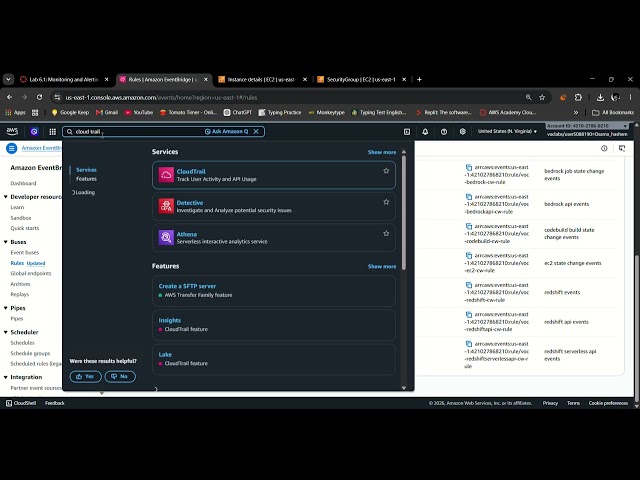Screen dimensions: 640x480
Task: Open the CloudShell toolbar icon
Action: click(x=407, y=131)
